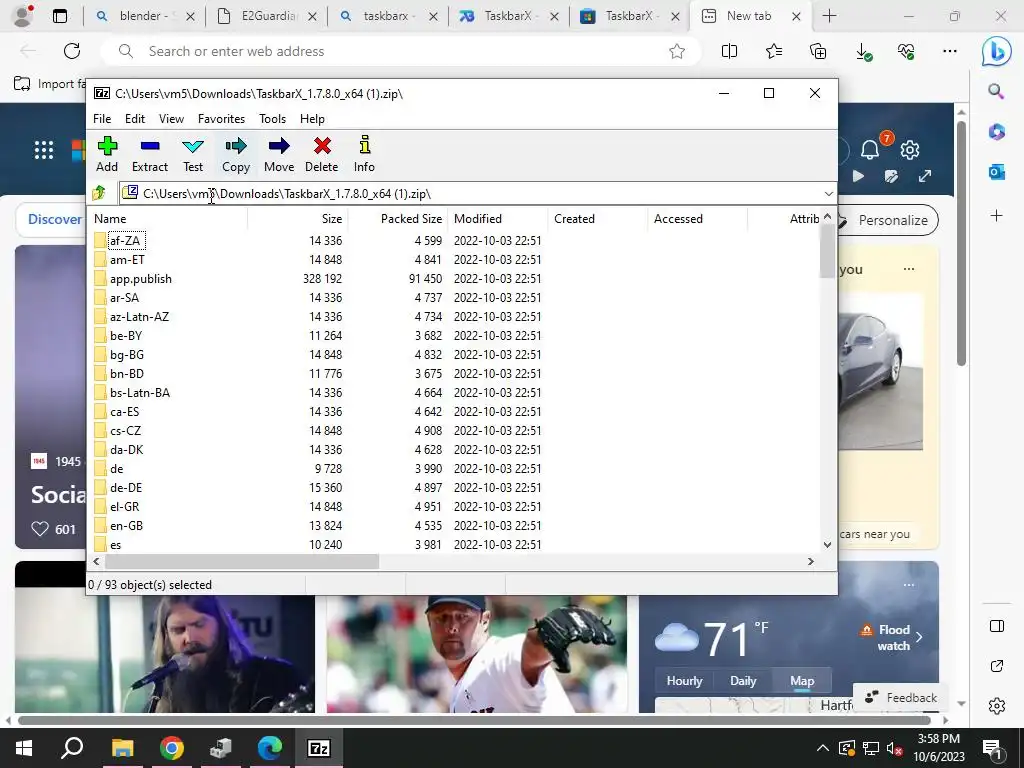Image resolution: width=1024 pixels, height=768 pixels.
Task: Open more options on the cars card
Action: point(908,269)
